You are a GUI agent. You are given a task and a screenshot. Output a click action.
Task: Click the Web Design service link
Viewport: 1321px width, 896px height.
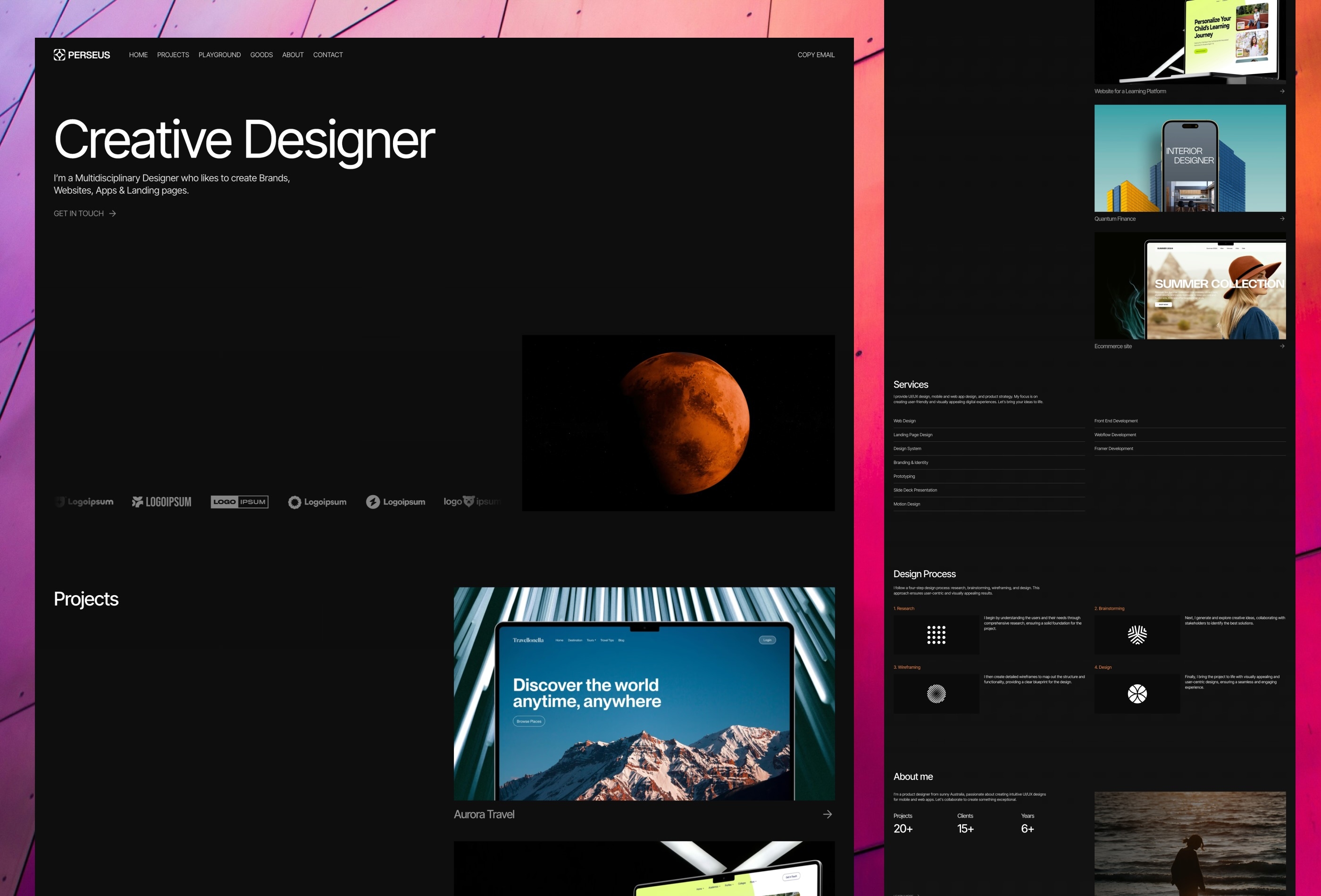904,421
